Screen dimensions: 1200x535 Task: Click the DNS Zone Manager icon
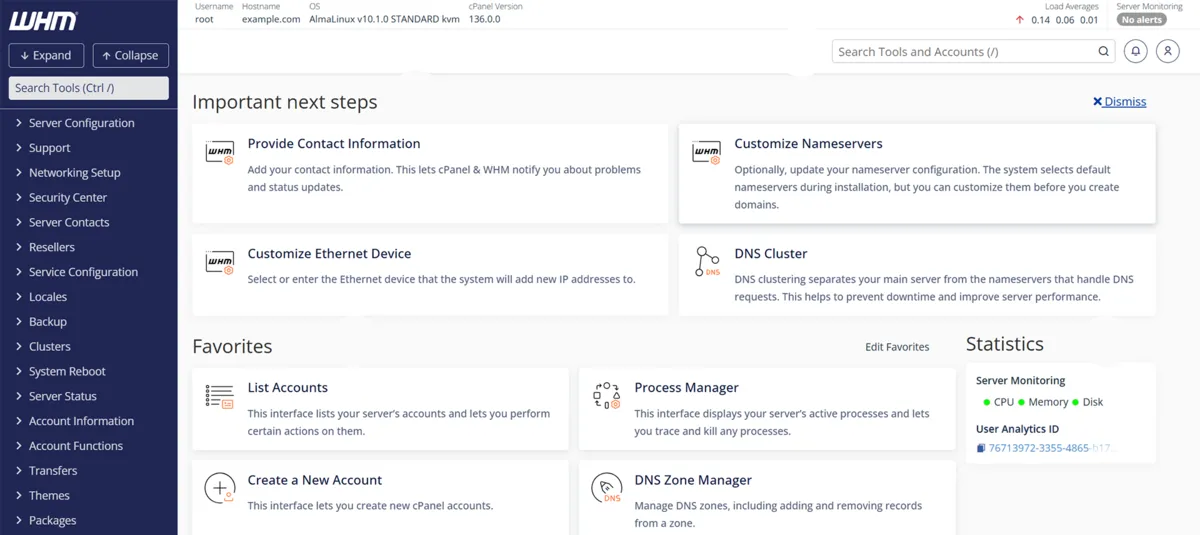(607, 488)
